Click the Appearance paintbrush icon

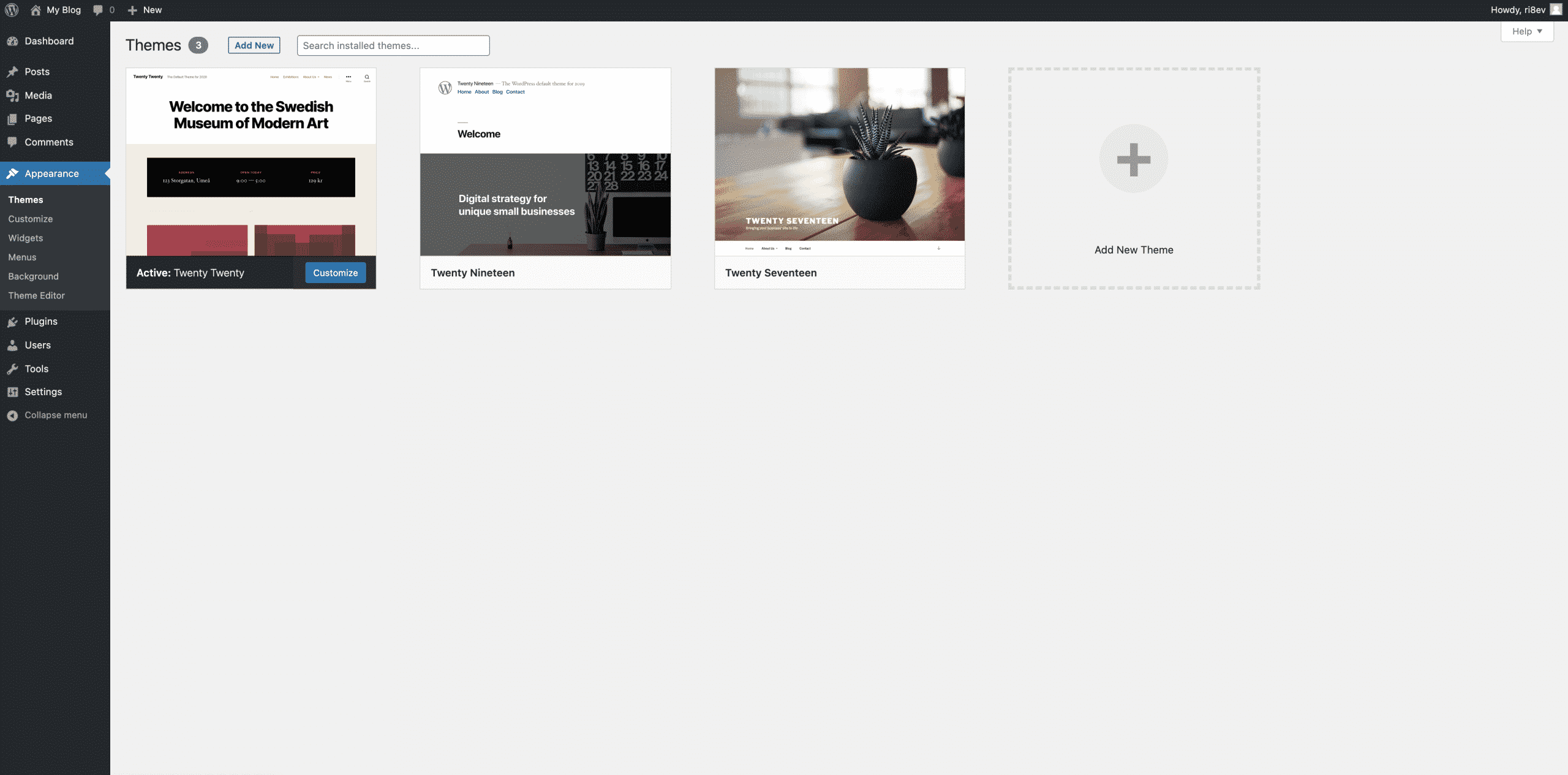(12, 173)
